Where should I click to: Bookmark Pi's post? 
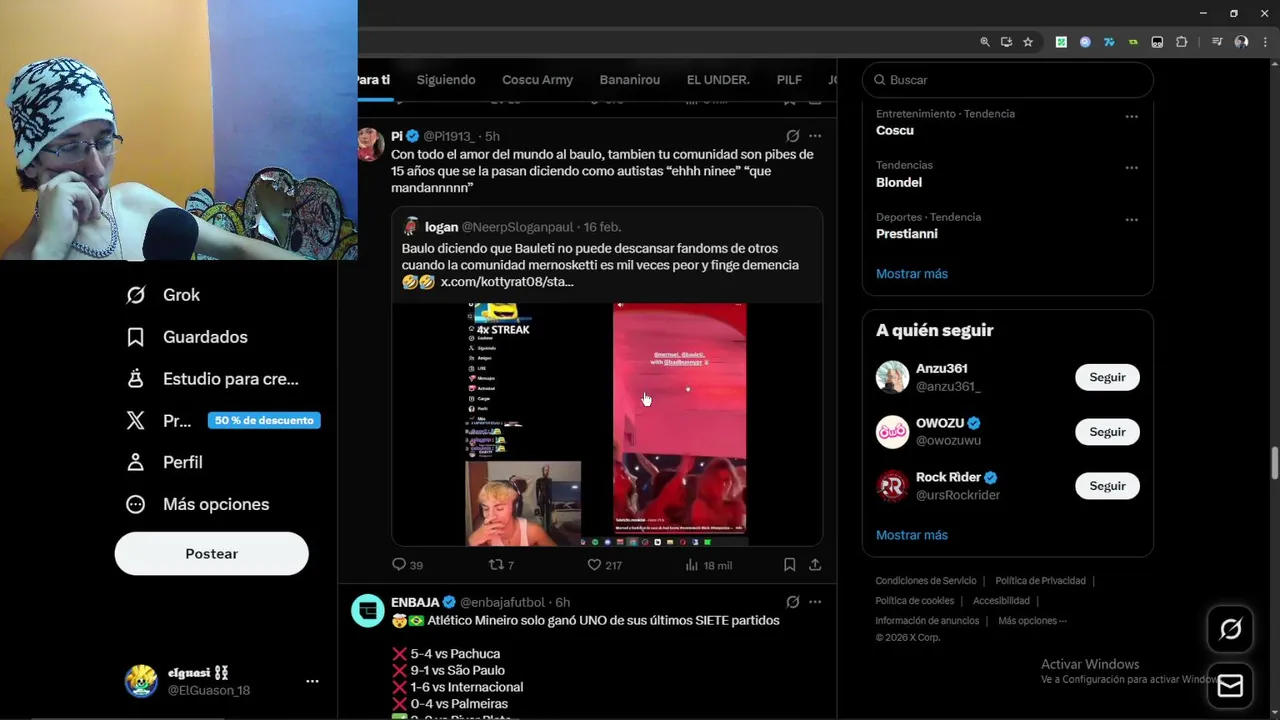(x=789, y=565)
